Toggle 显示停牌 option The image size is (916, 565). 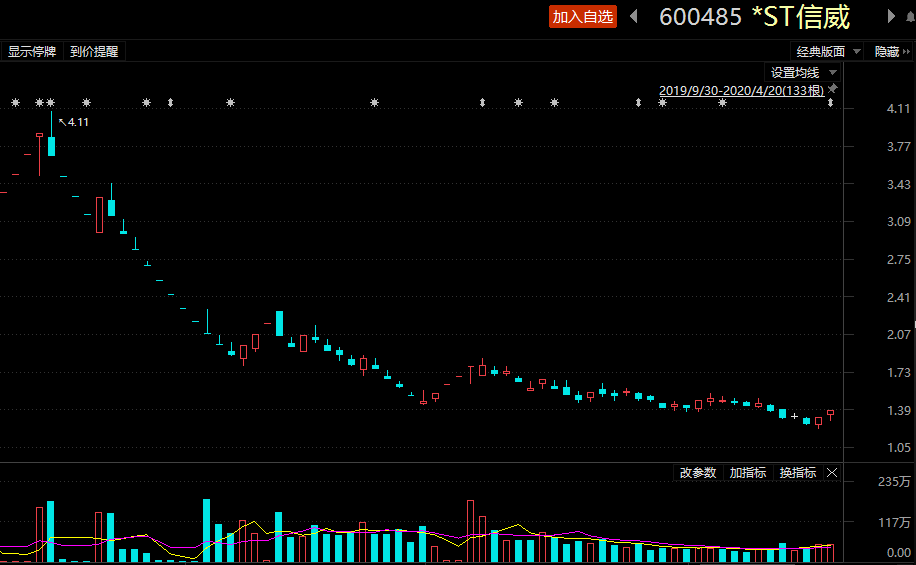[32, 51]
